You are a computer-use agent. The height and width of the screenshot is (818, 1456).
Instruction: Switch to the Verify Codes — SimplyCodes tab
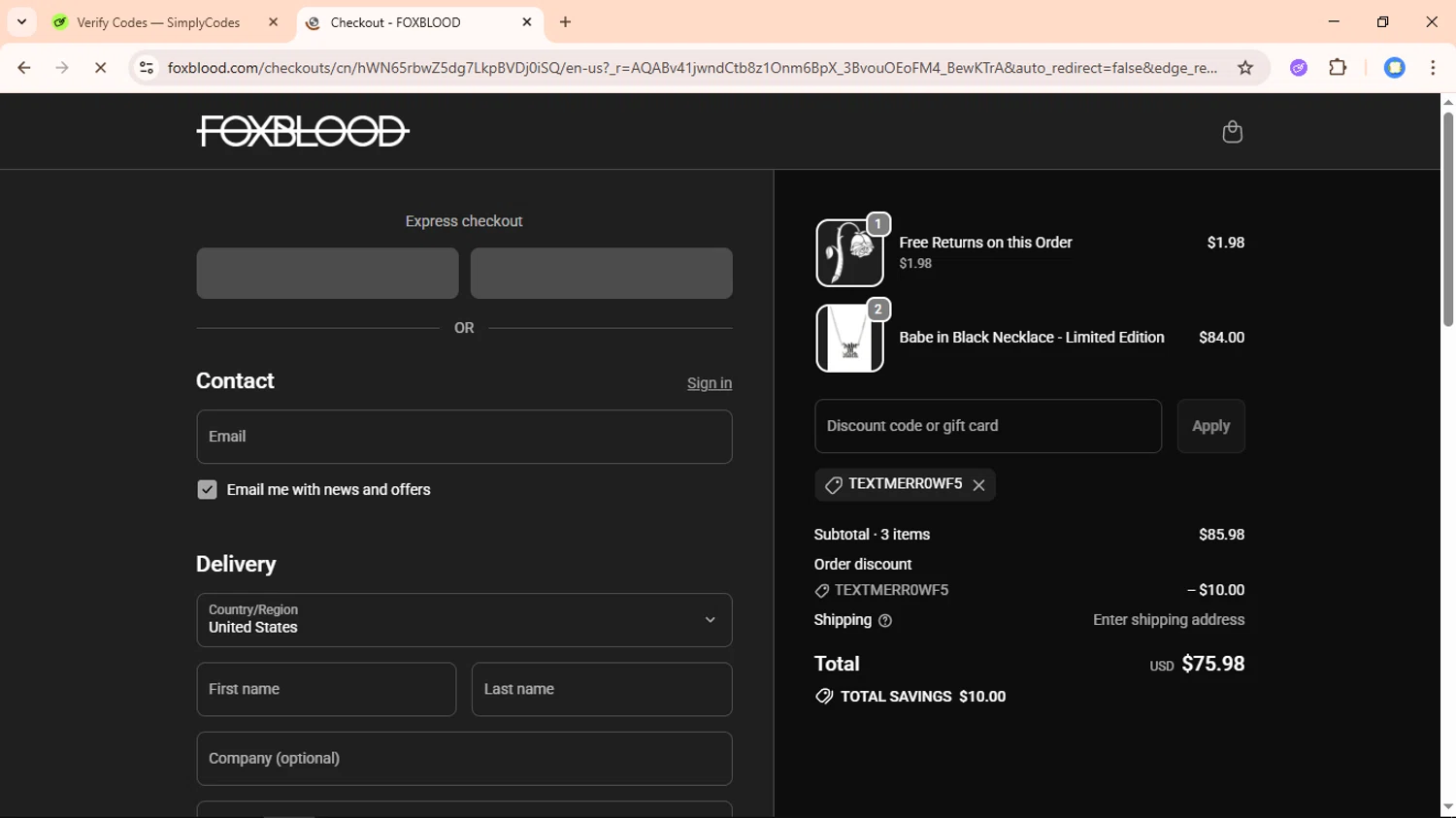click(x=157, y=22)
